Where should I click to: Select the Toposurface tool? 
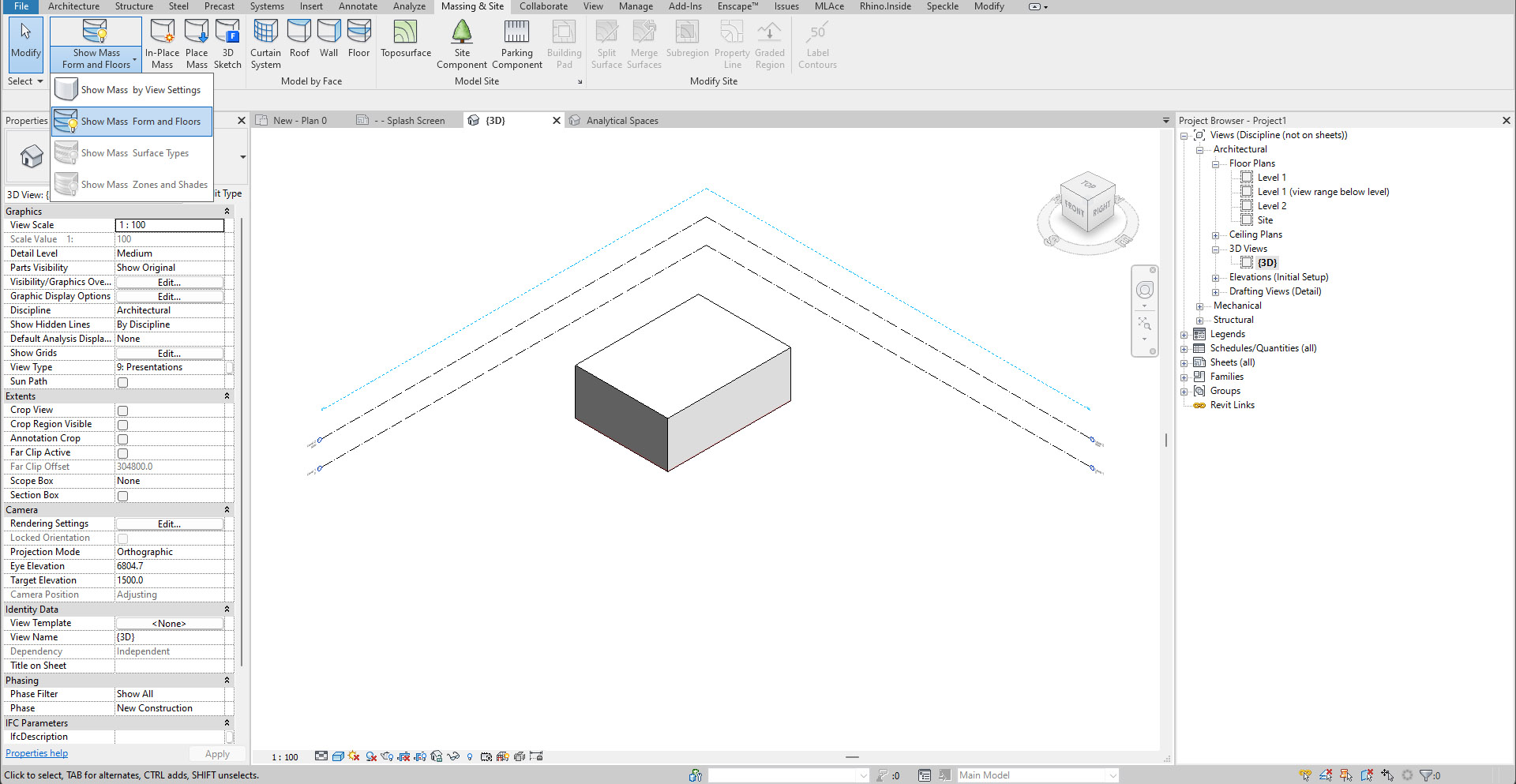405,39
